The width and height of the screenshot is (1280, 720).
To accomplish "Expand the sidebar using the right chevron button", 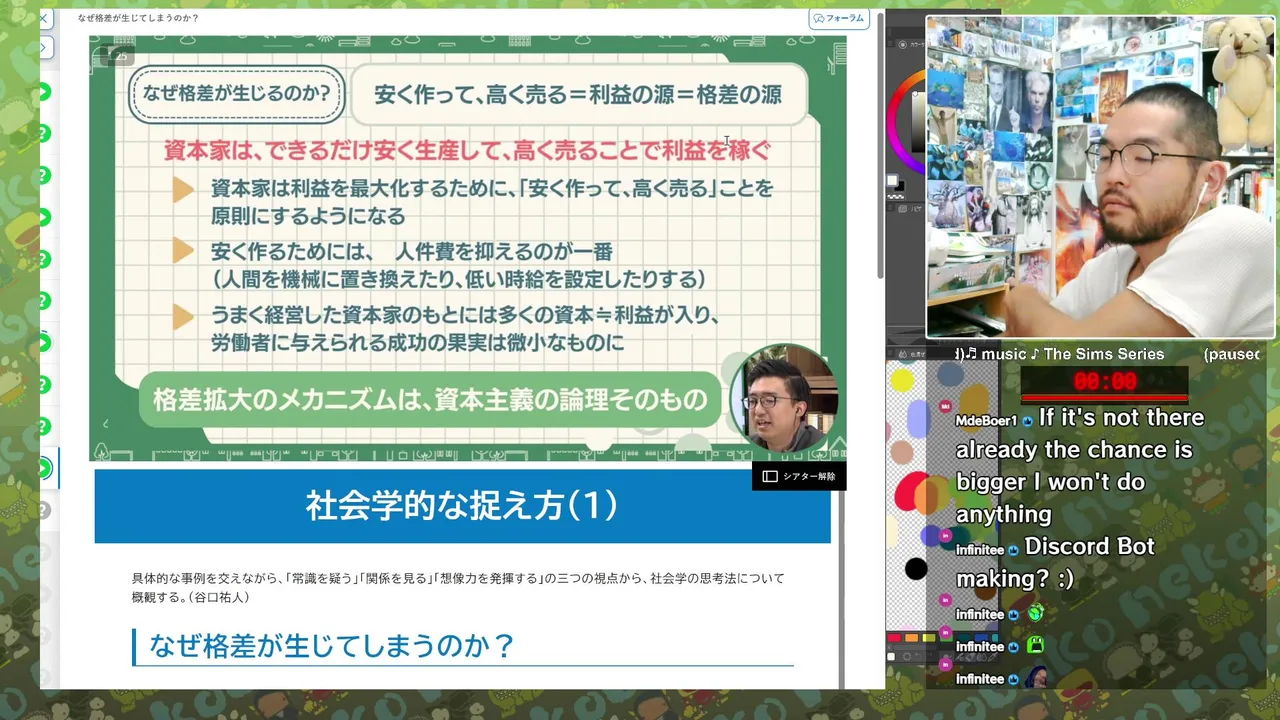I will pyautogui.click(x=46, y=48).
